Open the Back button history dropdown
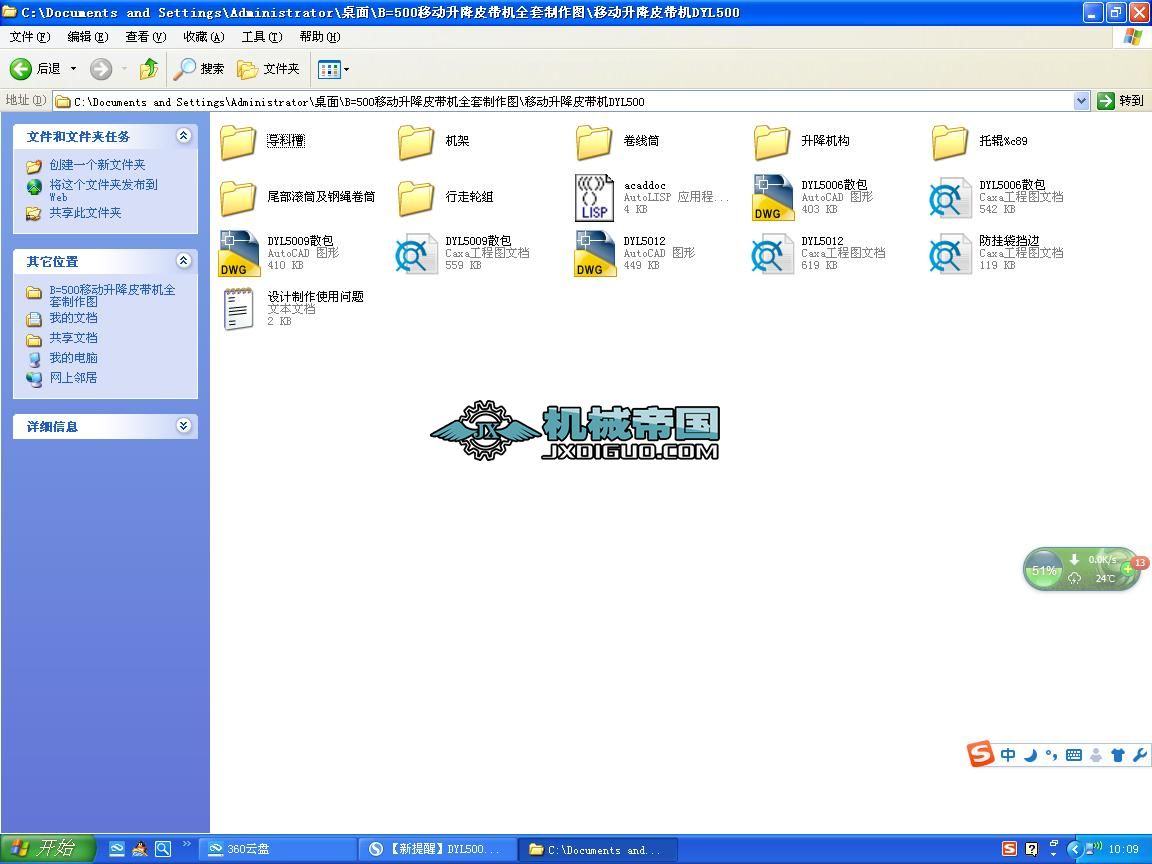 coord(73,69)
